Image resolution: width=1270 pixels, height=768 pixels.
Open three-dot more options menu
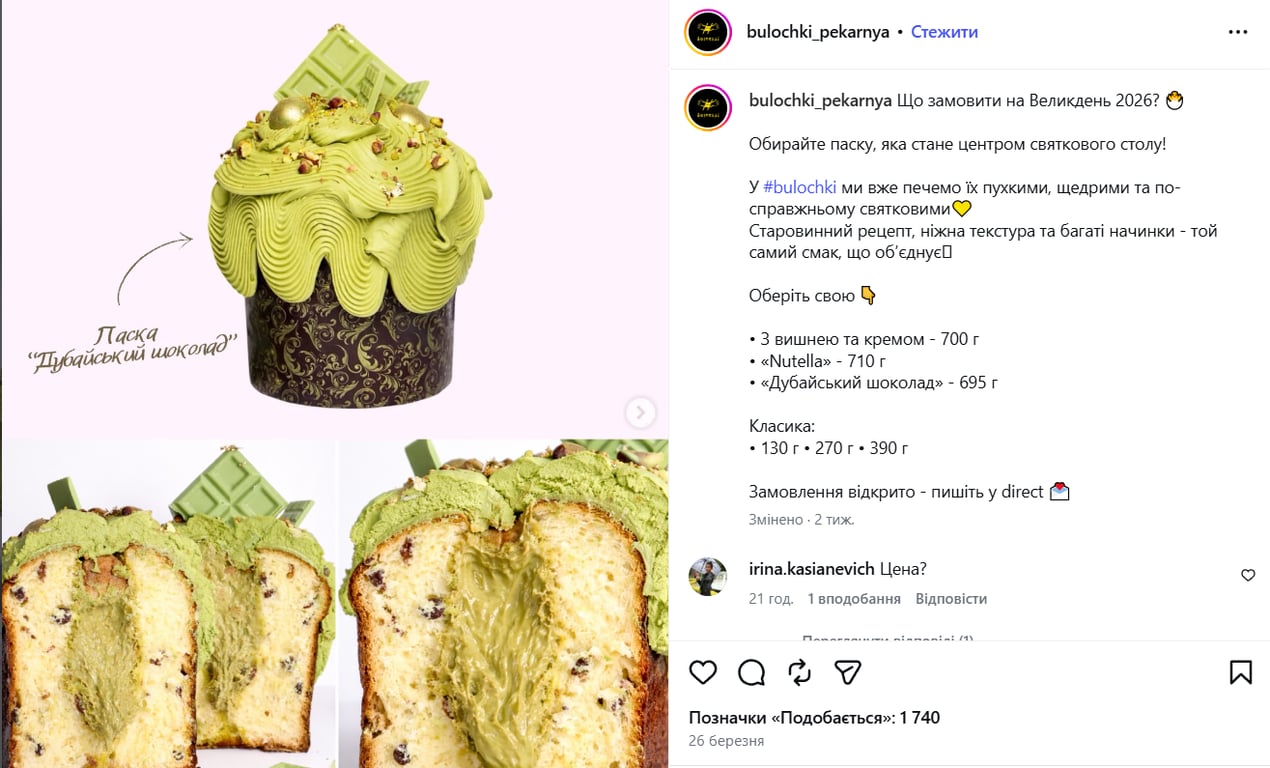(1238, 32)
